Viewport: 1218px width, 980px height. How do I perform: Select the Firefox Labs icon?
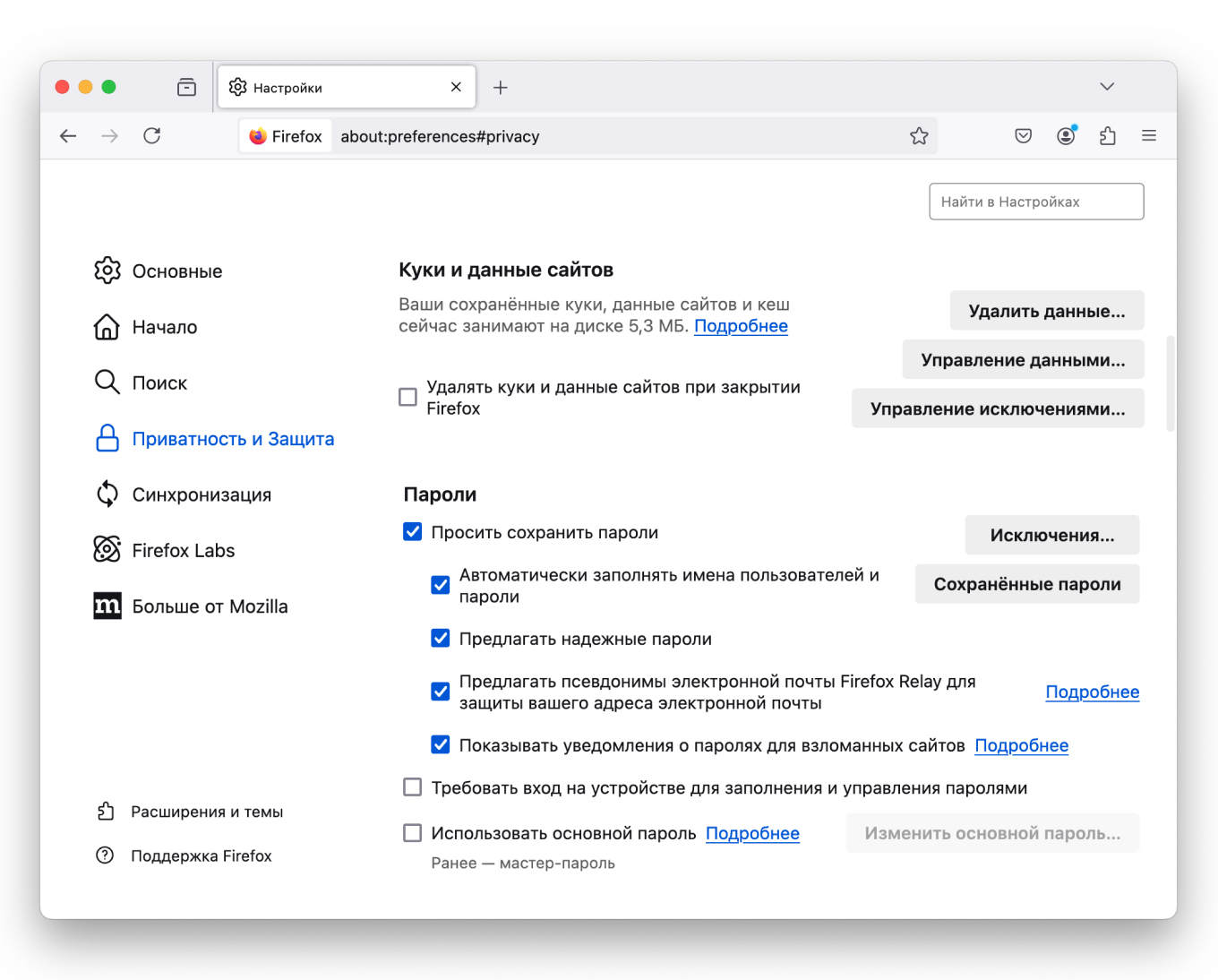107,549
